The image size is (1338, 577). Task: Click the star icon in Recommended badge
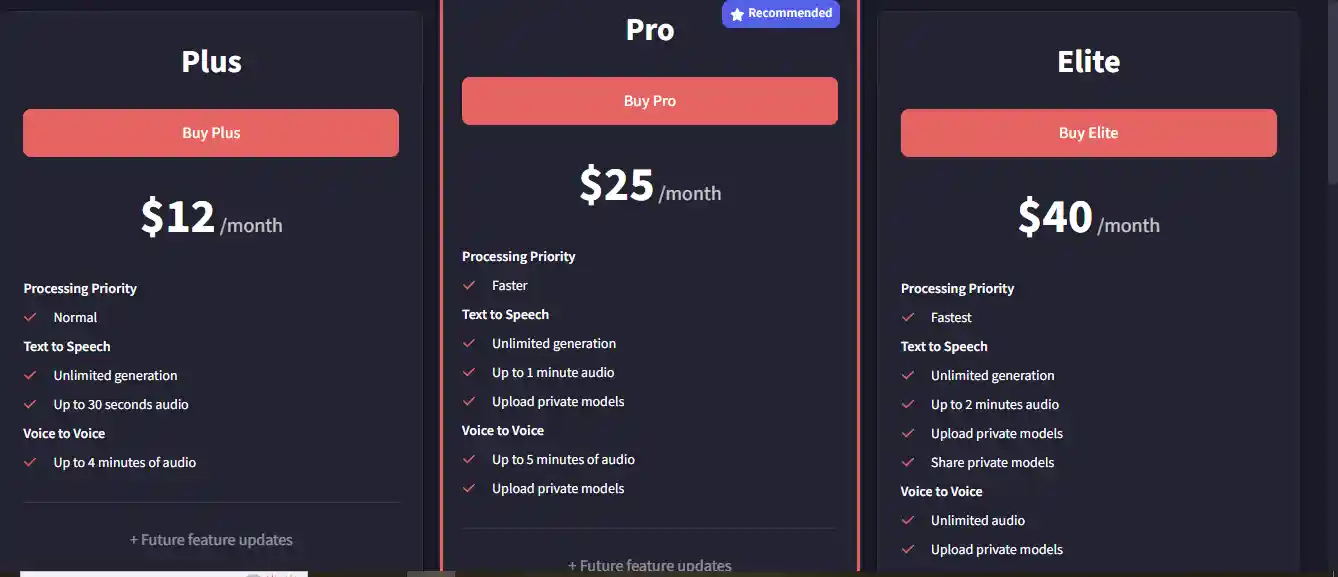point(737,14)
